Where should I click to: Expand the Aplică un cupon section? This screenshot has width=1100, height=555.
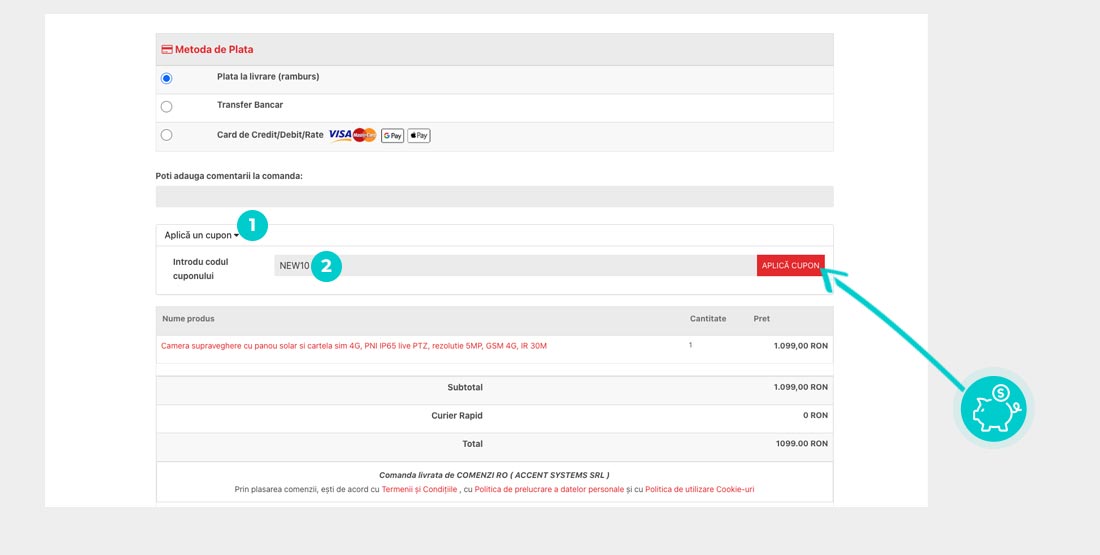201,236
